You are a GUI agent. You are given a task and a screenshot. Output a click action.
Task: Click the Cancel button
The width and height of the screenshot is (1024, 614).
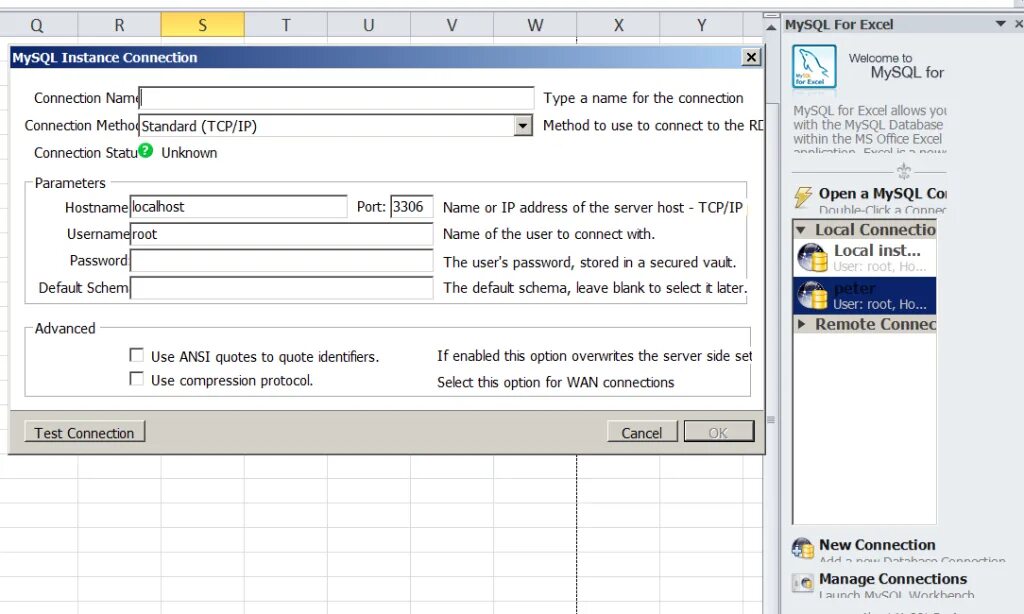pos(642,432)
